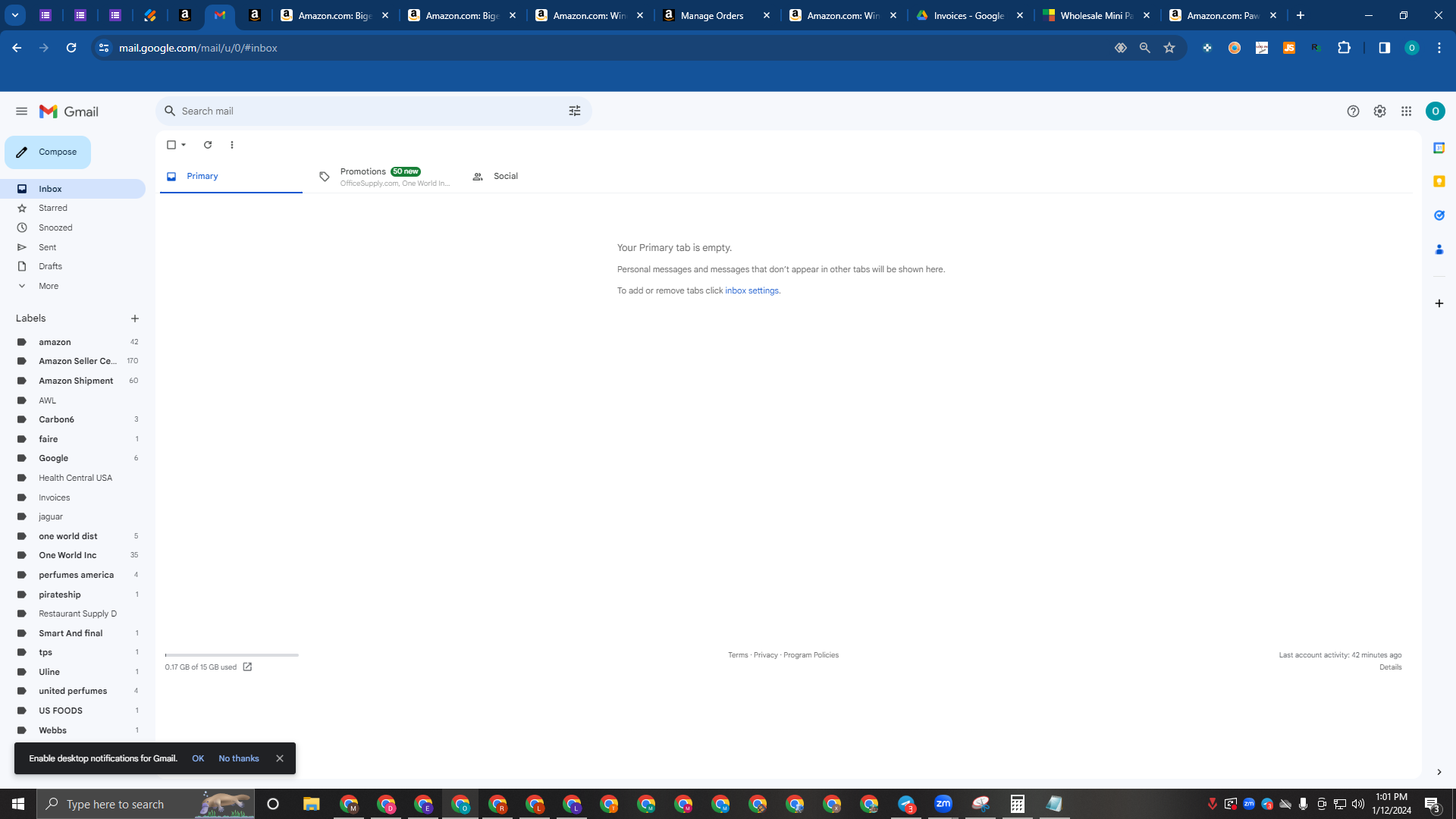
Task: Open Drafts folder
Action: coord(73,266)
